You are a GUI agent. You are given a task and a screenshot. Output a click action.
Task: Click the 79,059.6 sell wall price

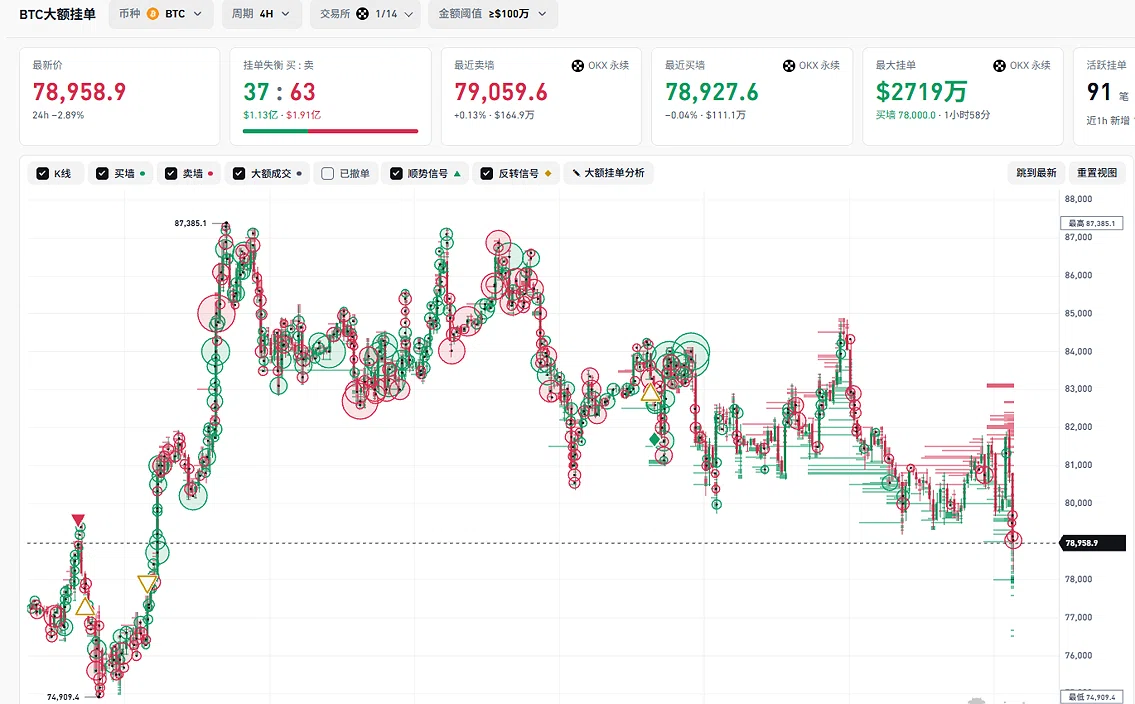click(501, 92)
